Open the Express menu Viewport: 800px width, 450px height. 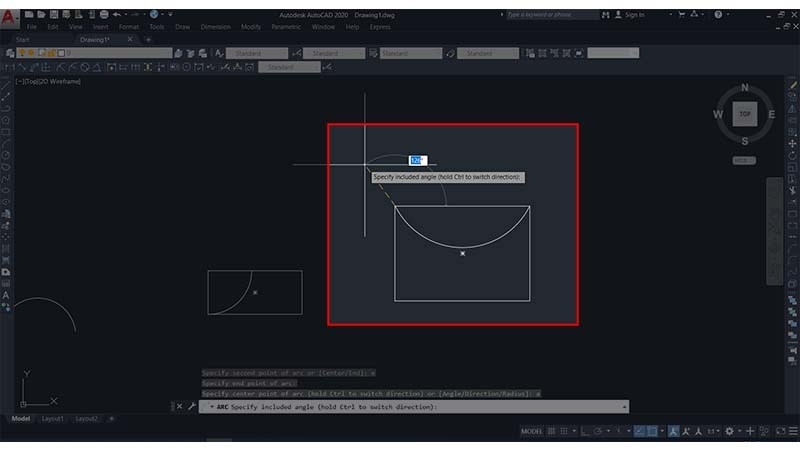click(380, 27)
